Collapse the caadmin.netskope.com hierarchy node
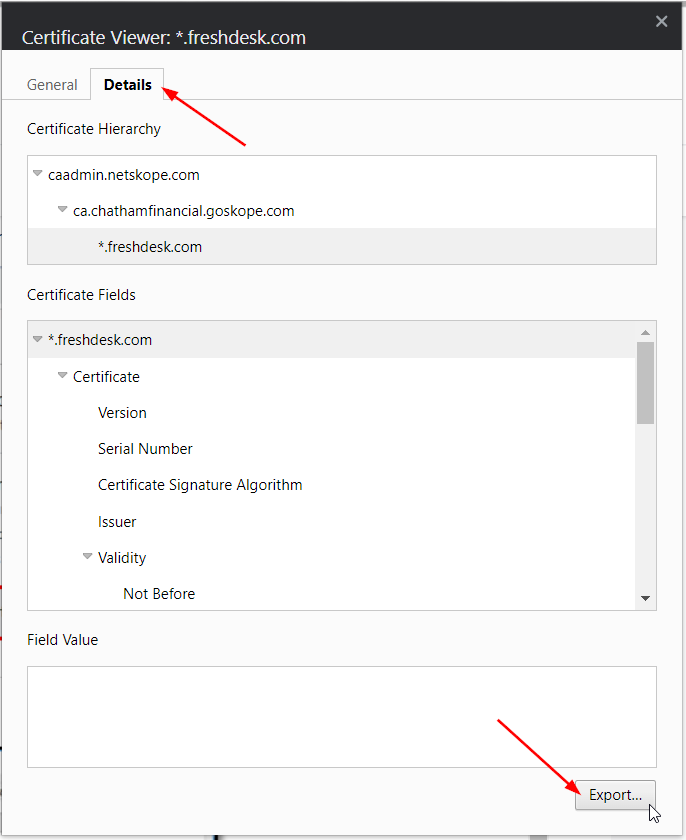The height and width of the screenshot is (840, 686). (37, 173)
